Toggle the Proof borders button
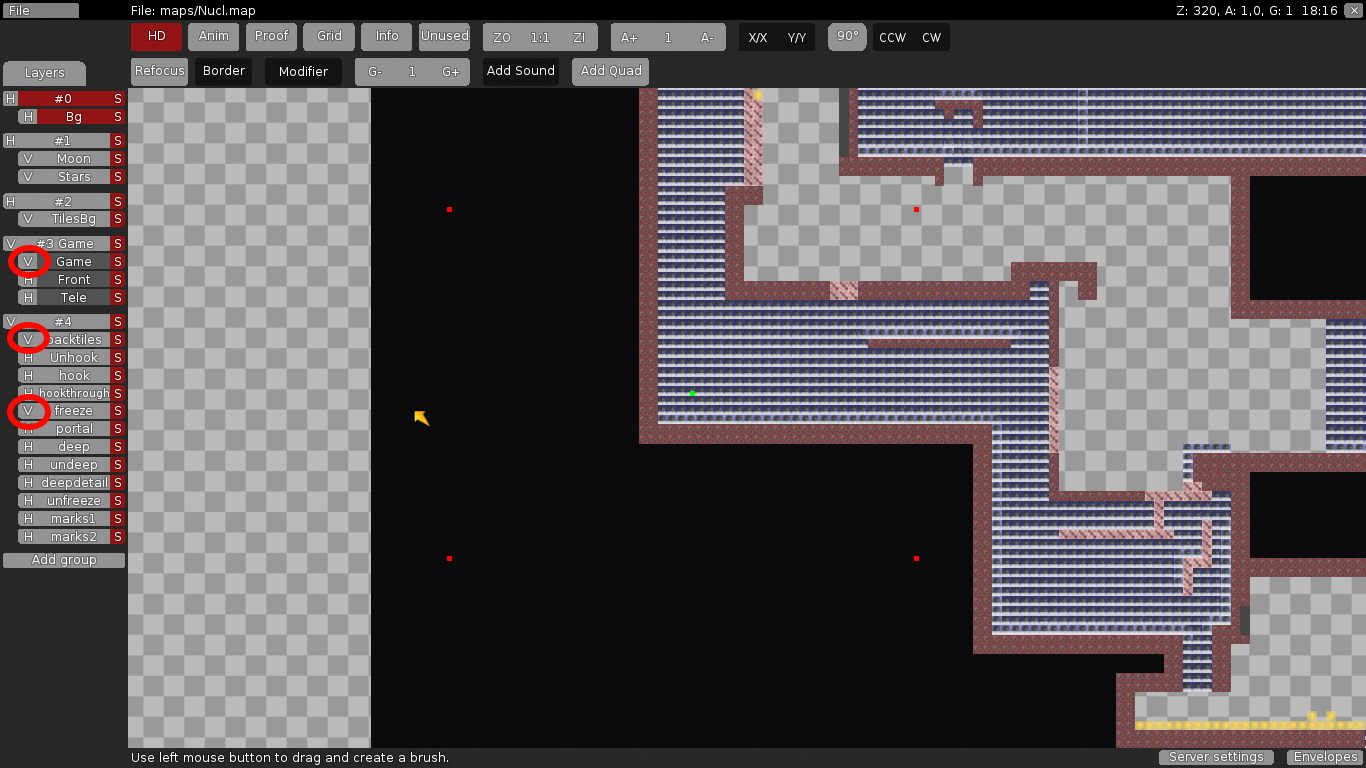This screenshot has height=768, width=1366. pyautogui.click(x=271, y=36)
